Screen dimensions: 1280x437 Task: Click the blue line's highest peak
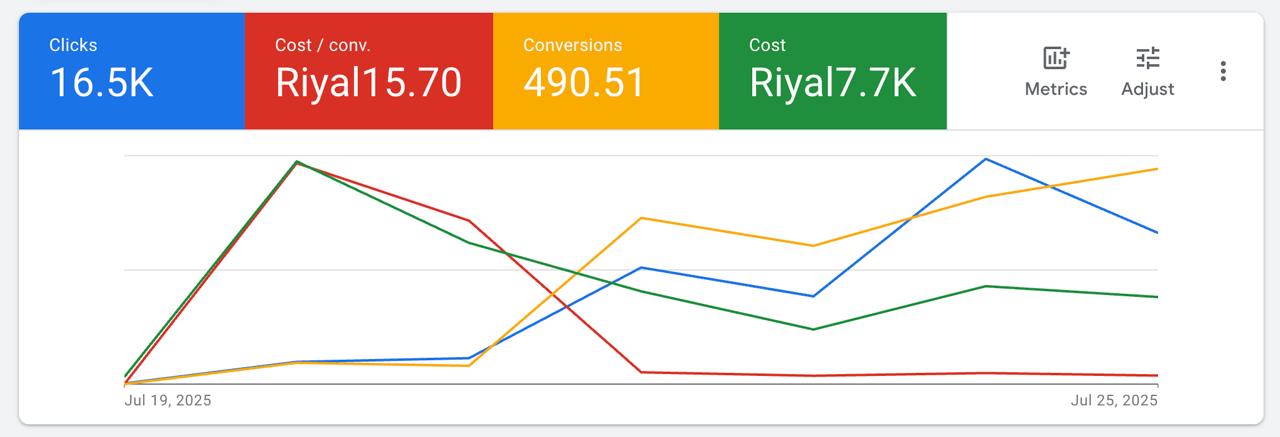coord(986,159)
